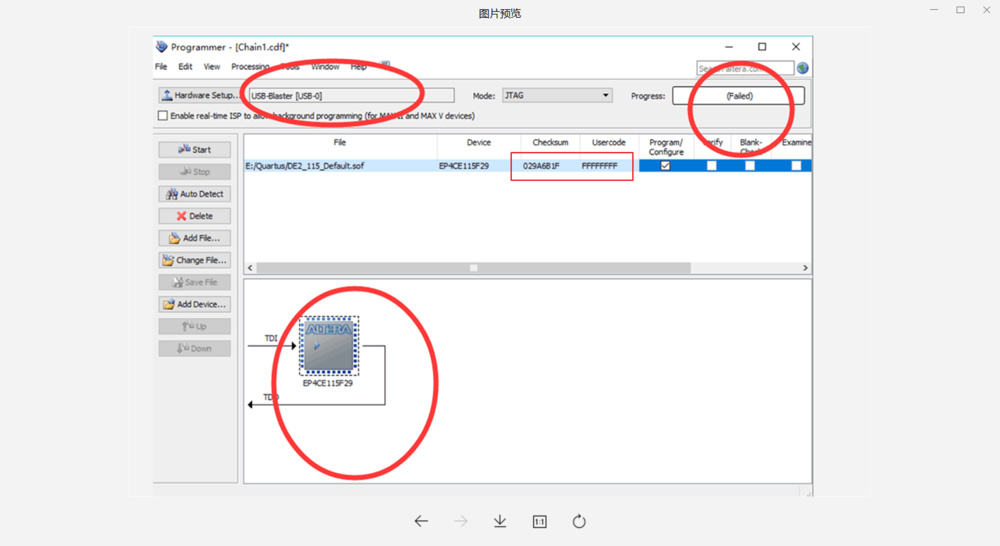Toggle the Program/Configure checkbox
This screenshot has width=1000, height=546.
pyautogui.click(x=665, y=166)
